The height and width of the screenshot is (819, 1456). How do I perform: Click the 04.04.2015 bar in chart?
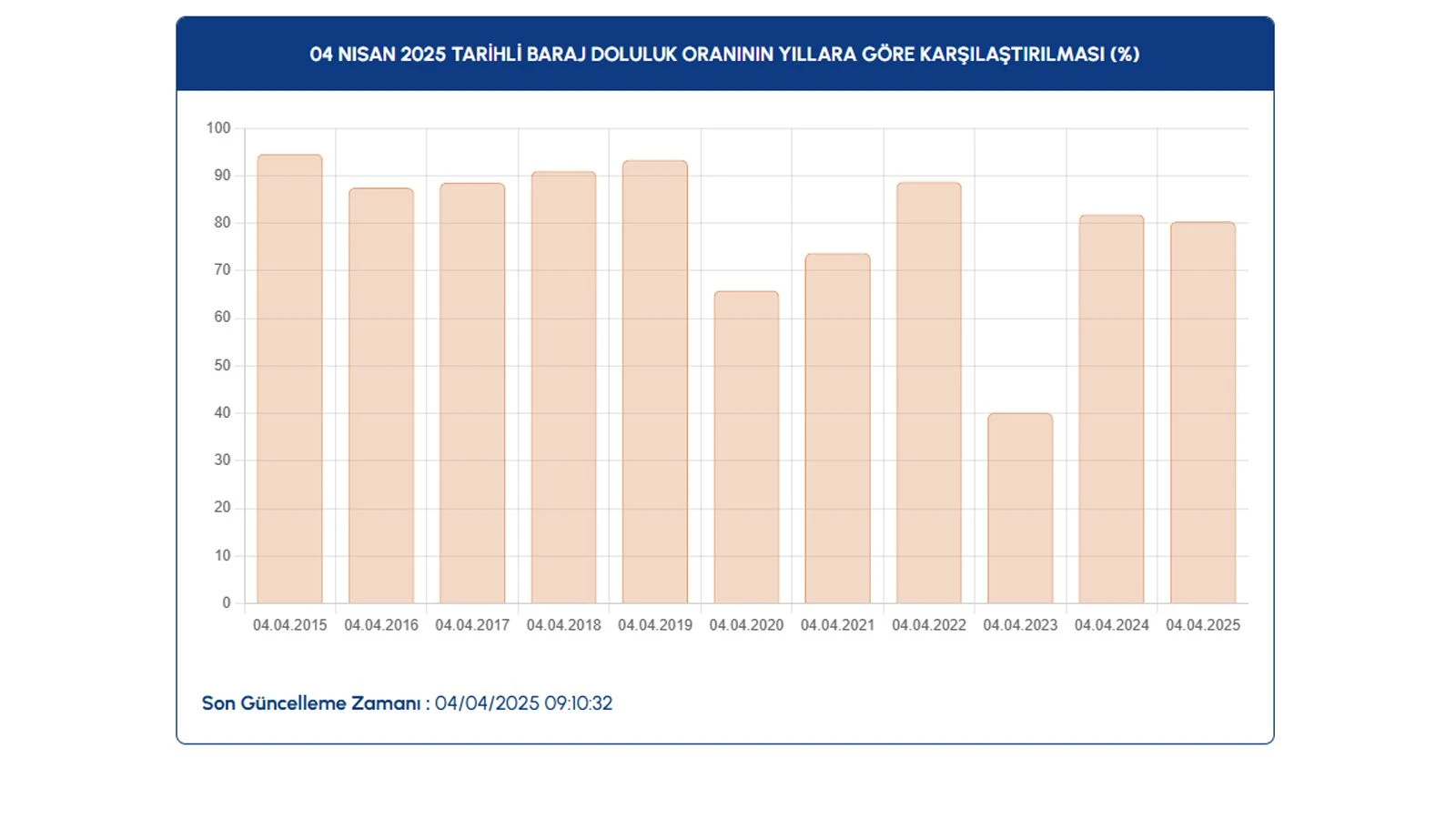point(289,379)
